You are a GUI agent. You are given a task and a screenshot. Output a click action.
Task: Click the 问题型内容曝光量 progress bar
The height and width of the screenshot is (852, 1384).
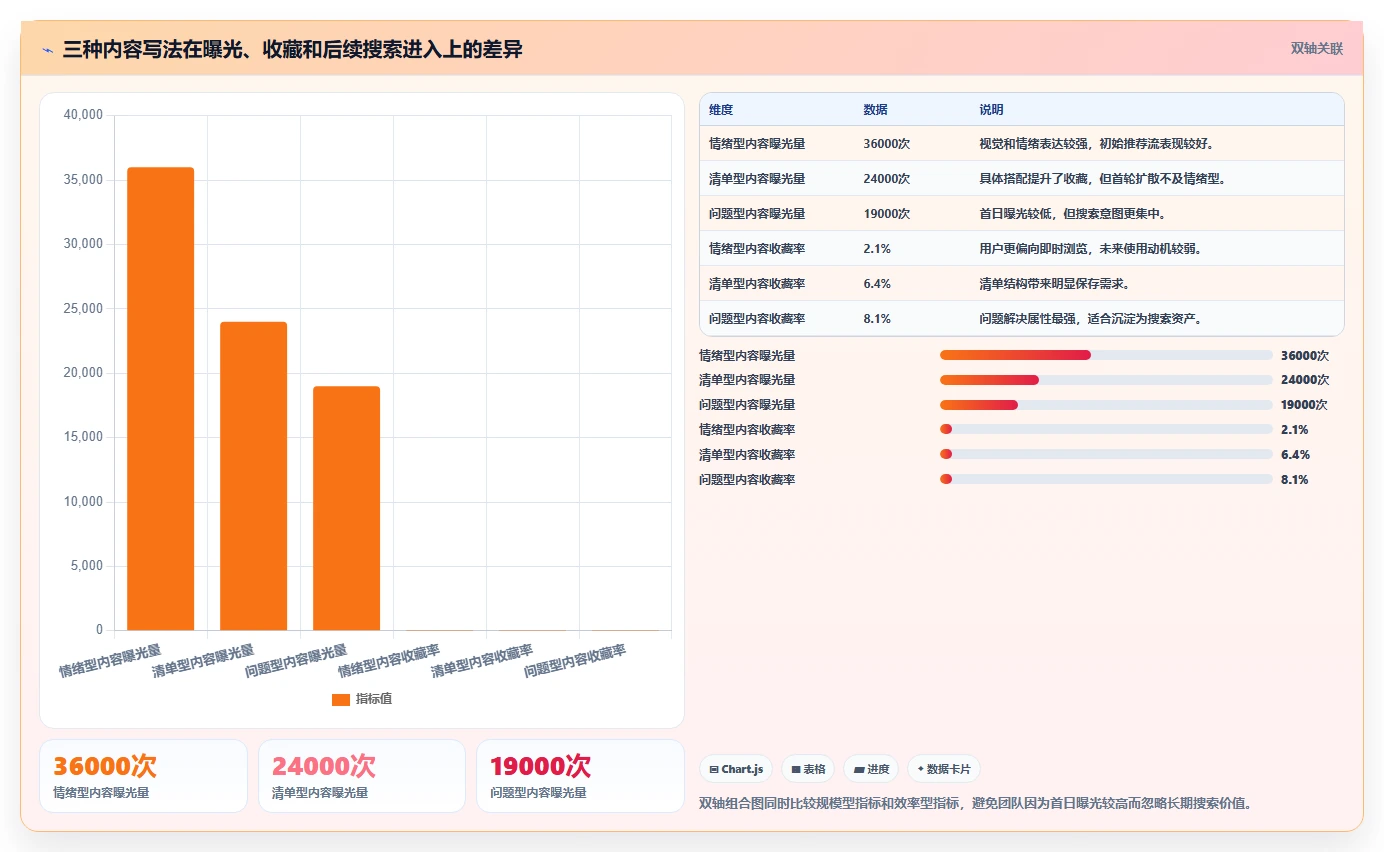pyautogui.click(x=1106, y=405)
